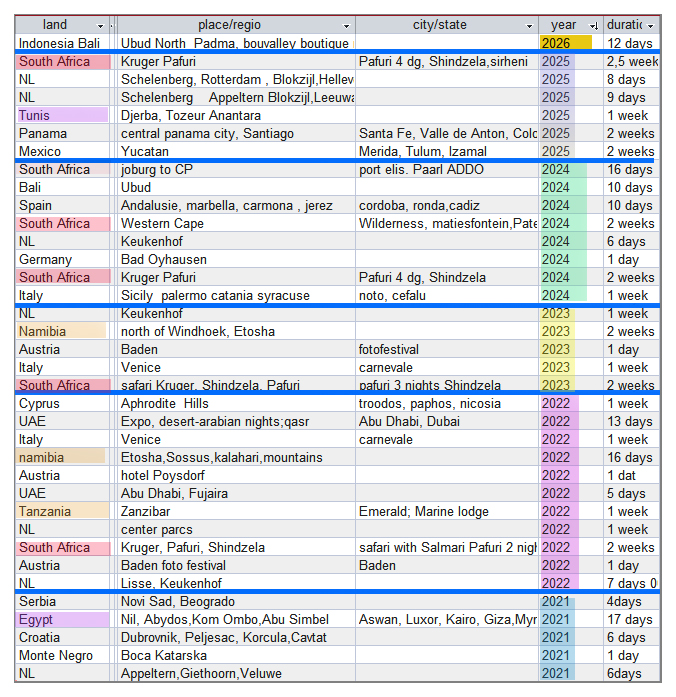Screen dimensions: 676x697
Task: Select the beige Tanzania land cell
Action: click(x=62, y=511)
